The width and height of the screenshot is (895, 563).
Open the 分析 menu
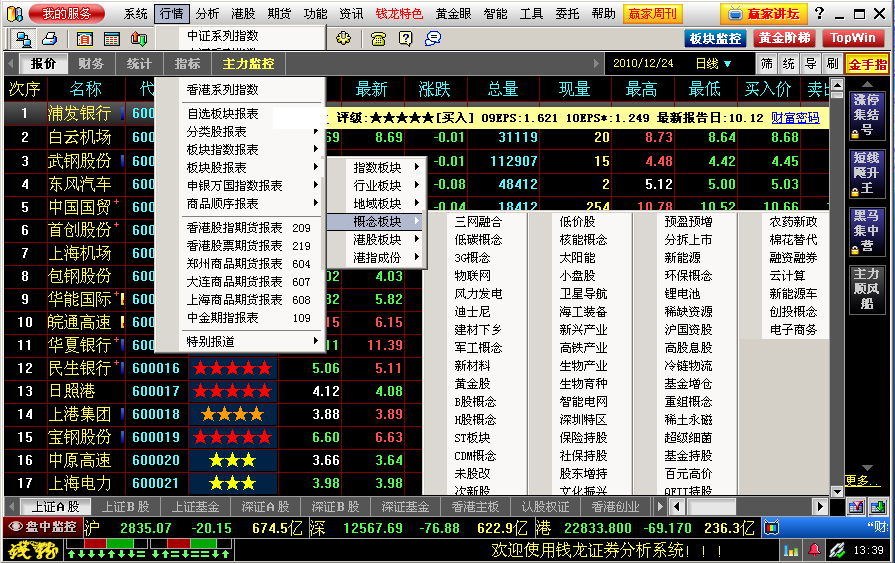coord(207,14)
